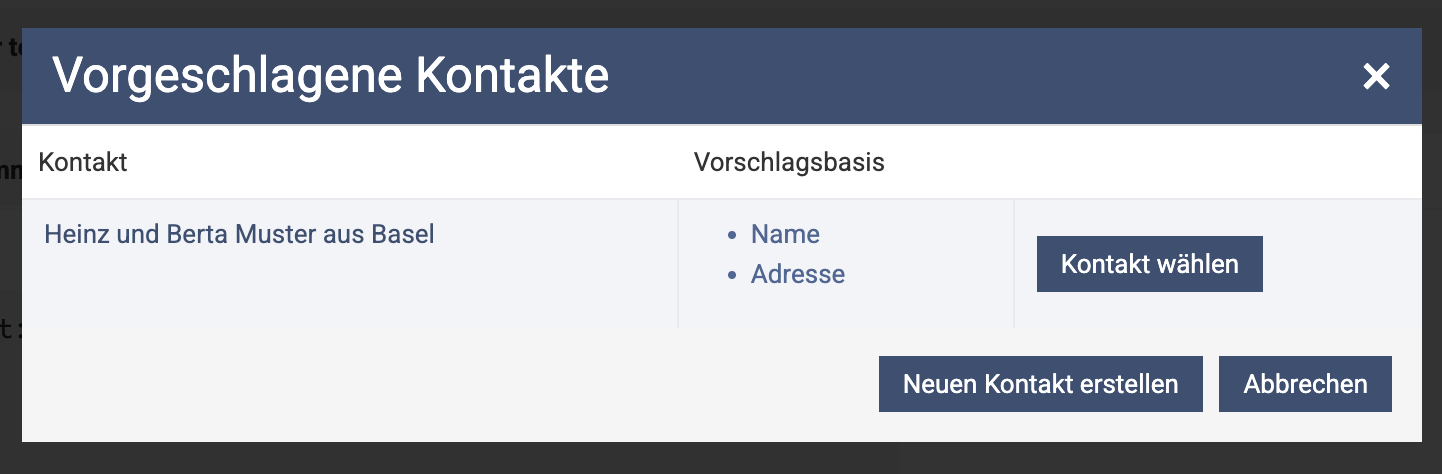
Task: Click the empty footer area left of buttons
Action: (x=400, y=384)
